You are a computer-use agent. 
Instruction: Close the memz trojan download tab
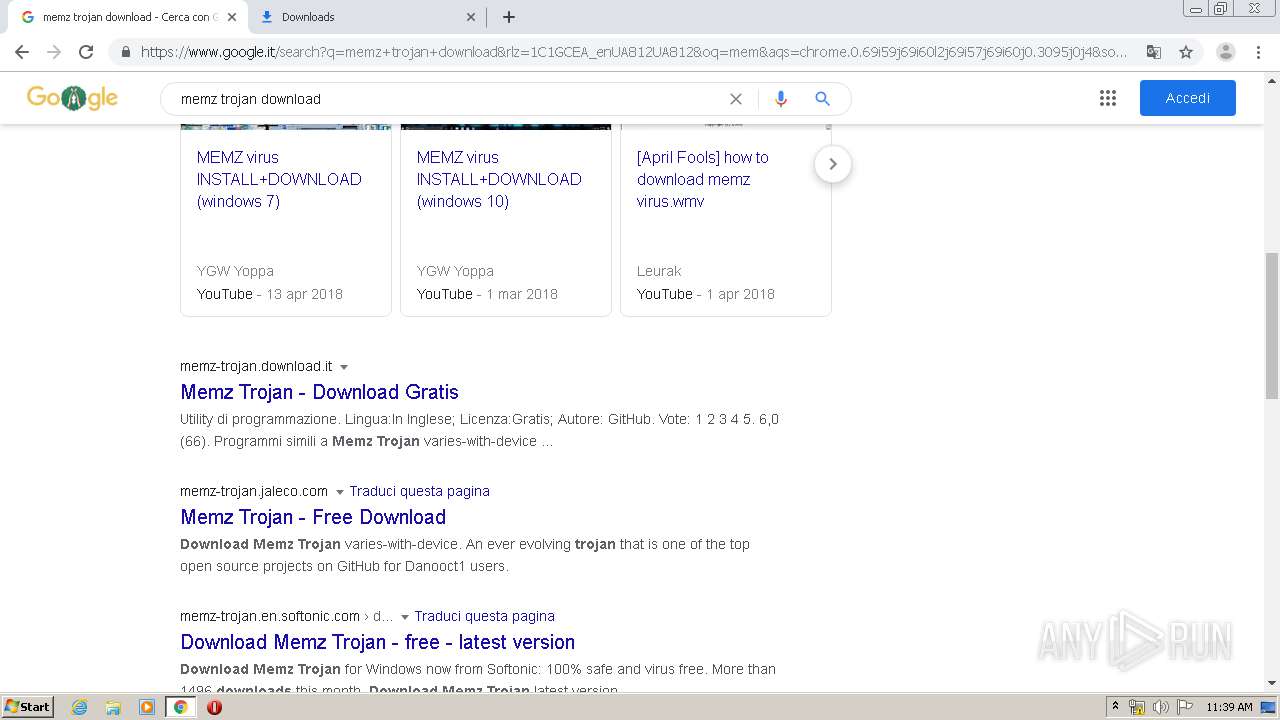click(232, 17)
